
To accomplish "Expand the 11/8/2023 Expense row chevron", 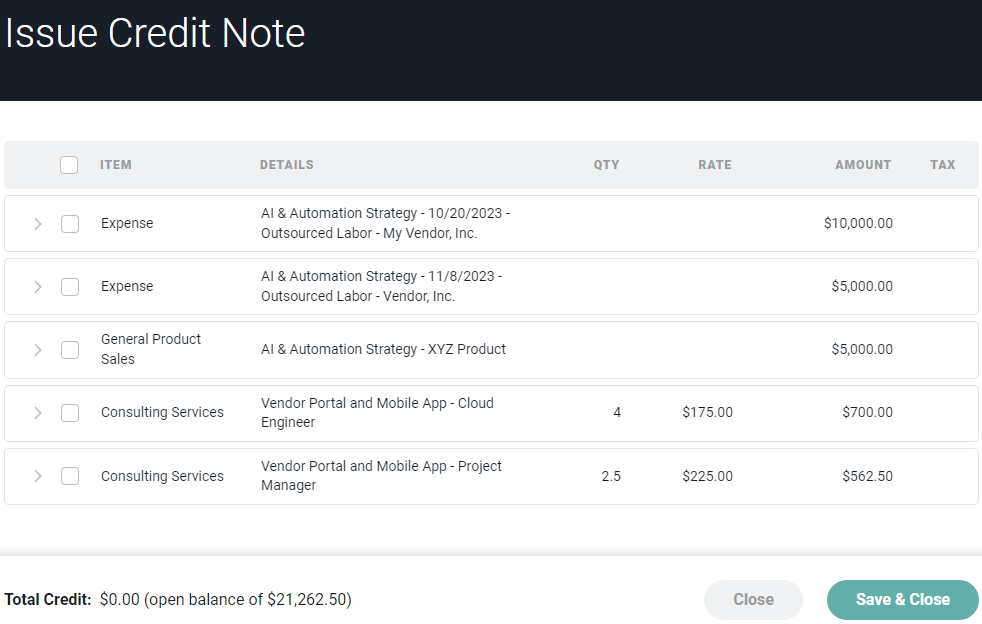I will point(38,287).
